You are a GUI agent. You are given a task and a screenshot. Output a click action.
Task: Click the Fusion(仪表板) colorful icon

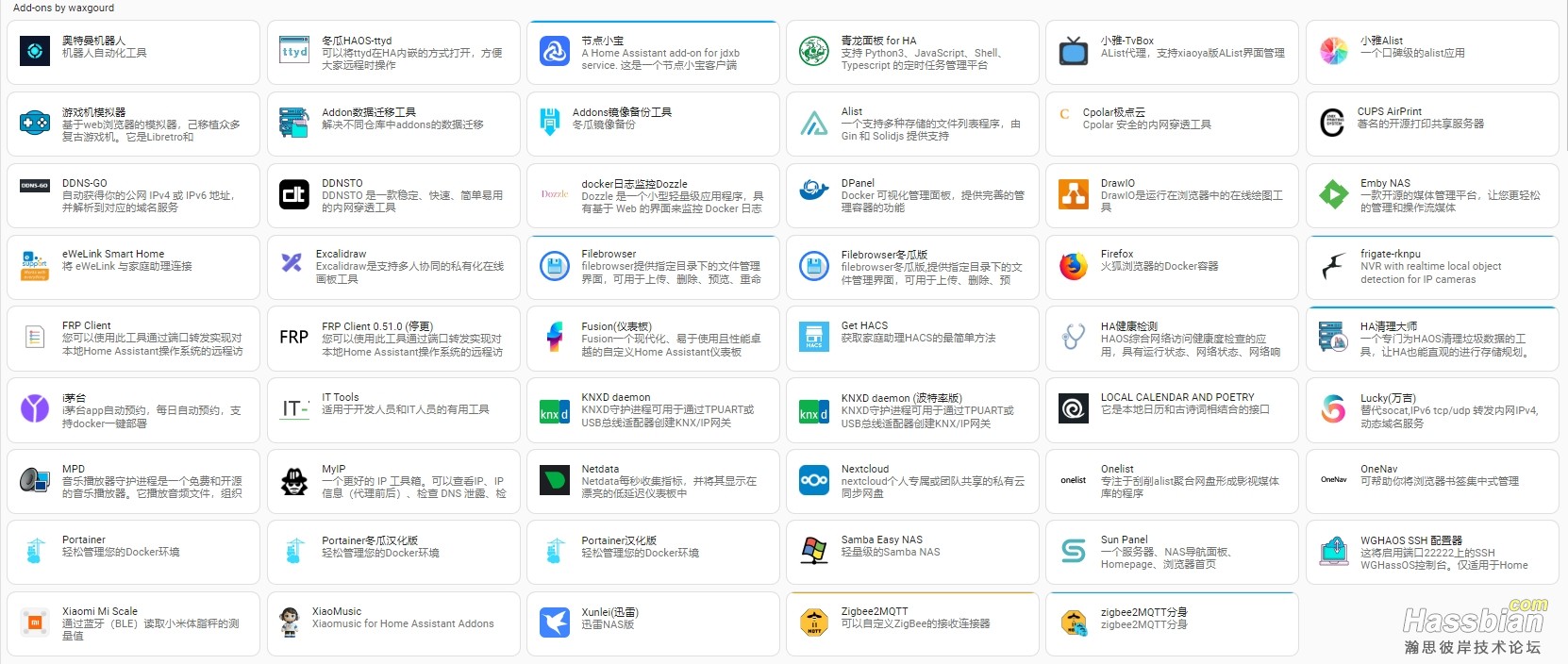click(555, 337)
